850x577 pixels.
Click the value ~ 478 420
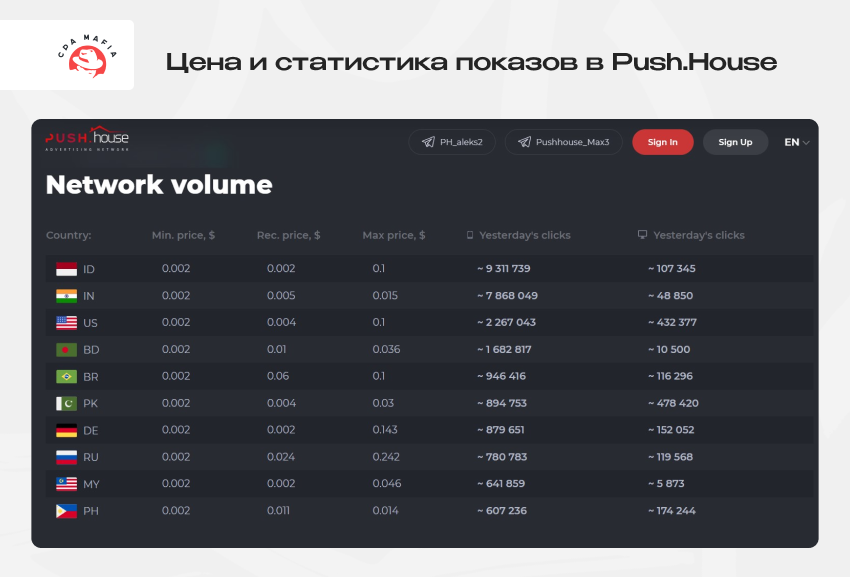673,403
